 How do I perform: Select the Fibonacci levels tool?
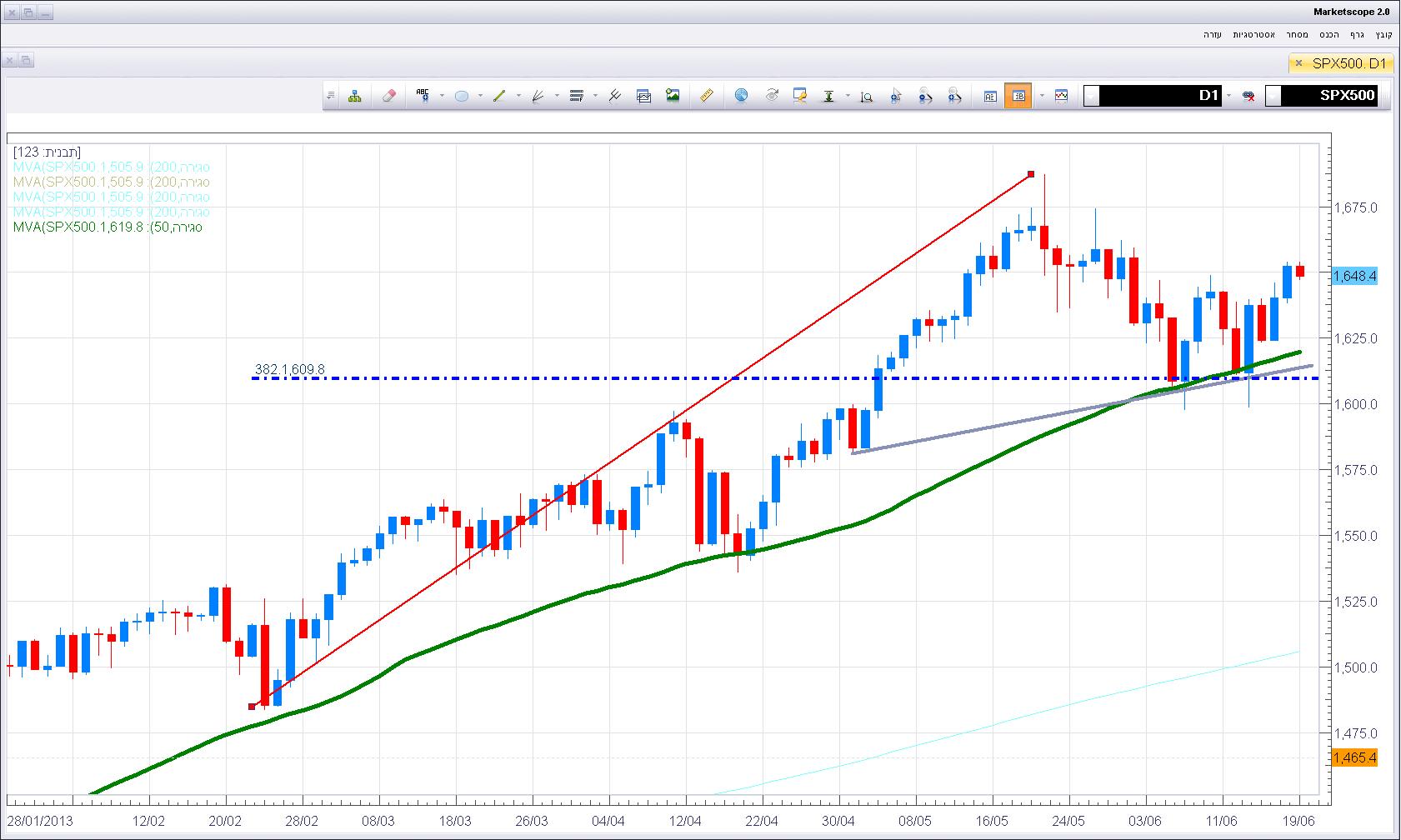point(576,96)
